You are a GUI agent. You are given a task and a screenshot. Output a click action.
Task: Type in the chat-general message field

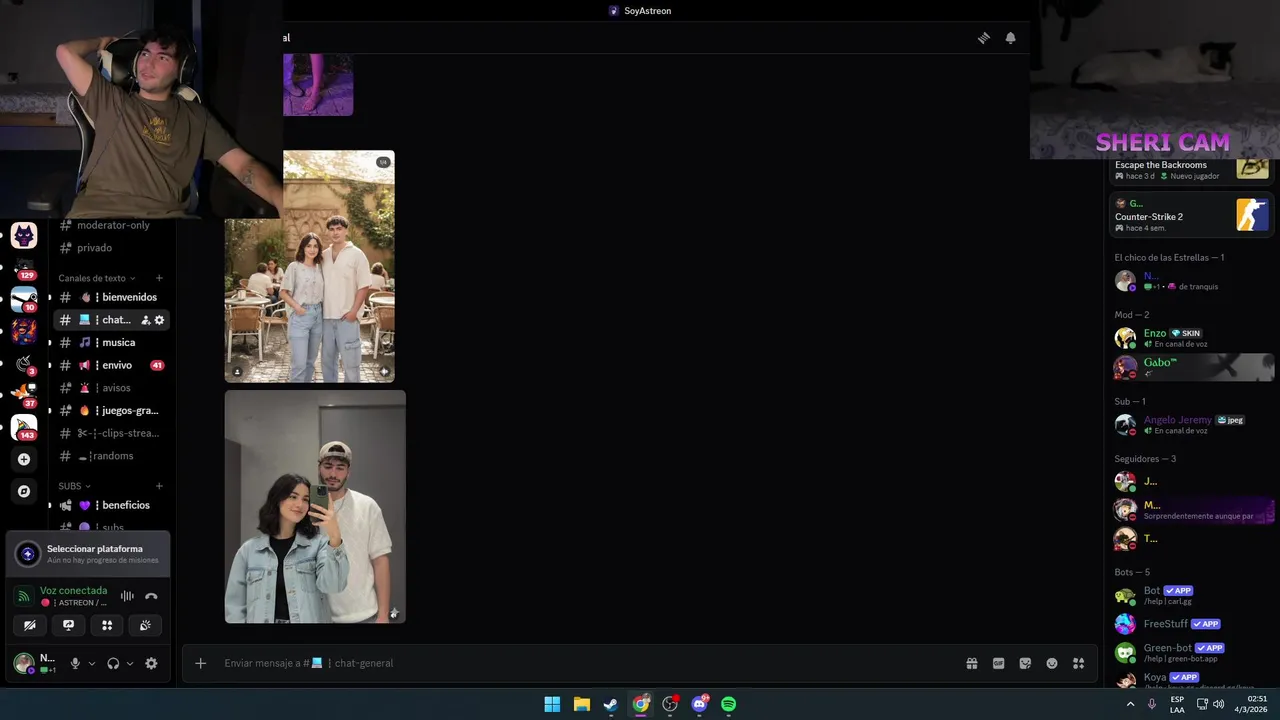[x=590, y=663]
